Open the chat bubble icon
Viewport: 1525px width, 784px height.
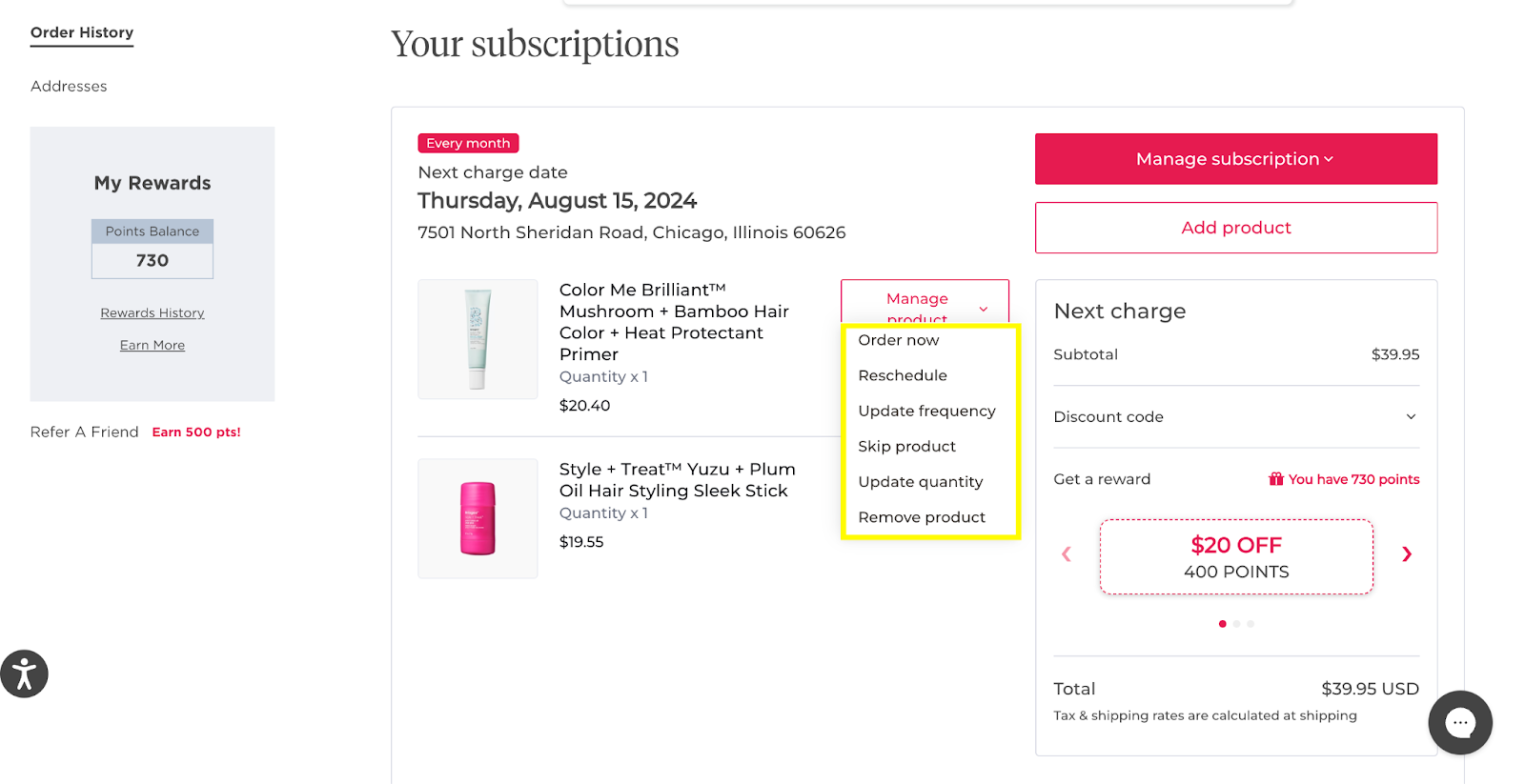1460,723
